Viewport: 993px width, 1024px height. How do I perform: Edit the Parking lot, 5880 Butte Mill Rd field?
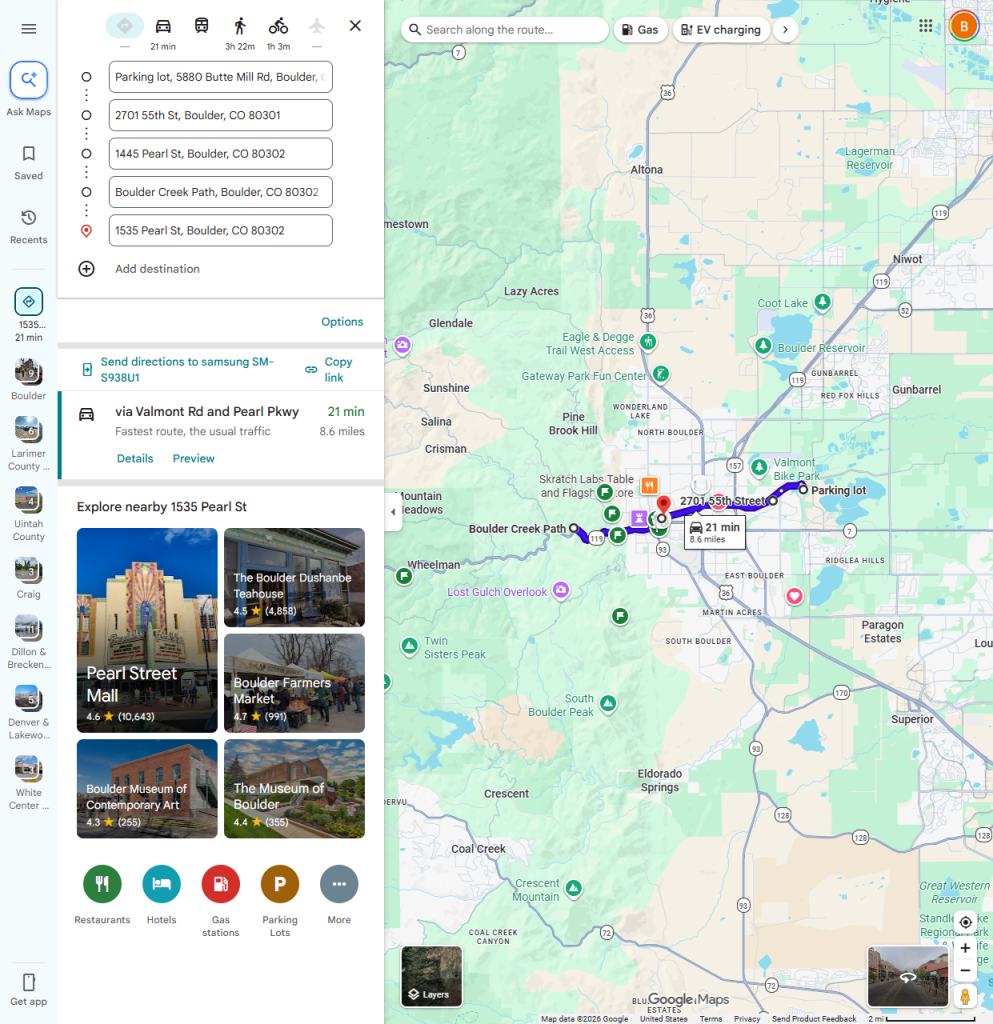(x=221, y=77)
